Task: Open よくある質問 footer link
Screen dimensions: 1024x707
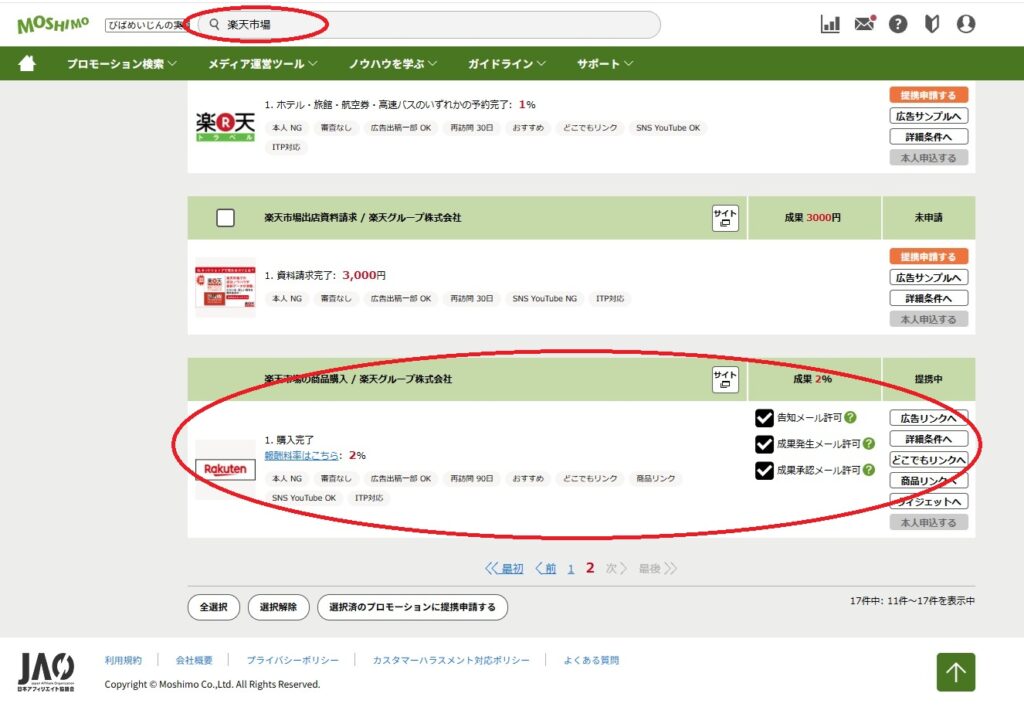Action: pos(591,660)
